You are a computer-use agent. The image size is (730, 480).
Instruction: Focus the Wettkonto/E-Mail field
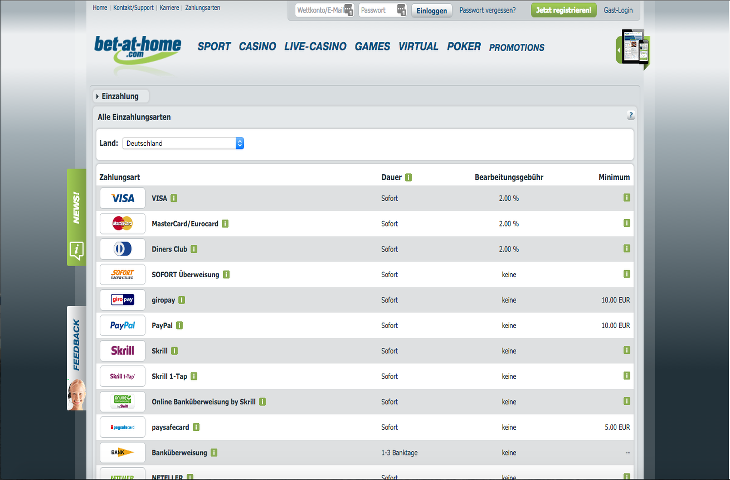coord(324,10)
